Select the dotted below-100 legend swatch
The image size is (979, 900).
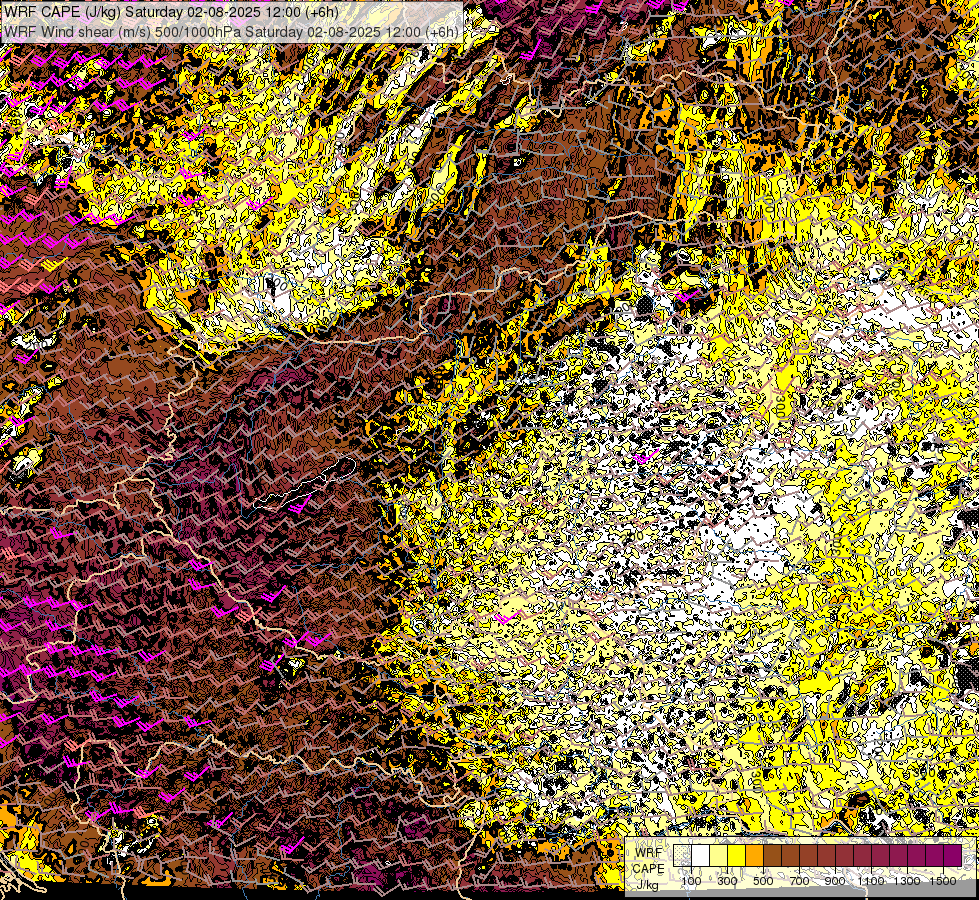pyautogui.click(x=682, y=855)
